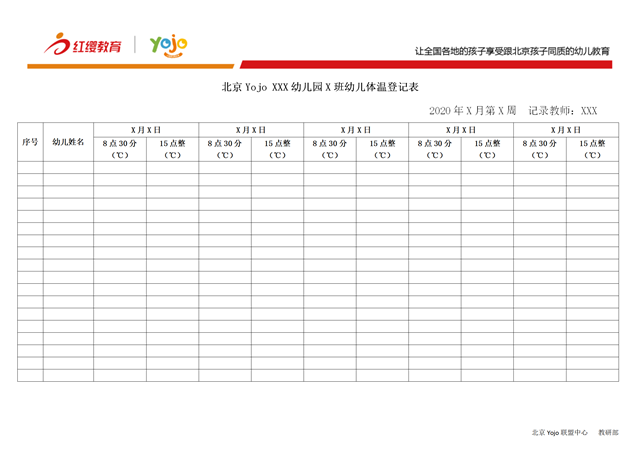The width and height of the screenshot is (640, 452).
Task: Click 15点整 header under the rightmost date
Action: 592,149
